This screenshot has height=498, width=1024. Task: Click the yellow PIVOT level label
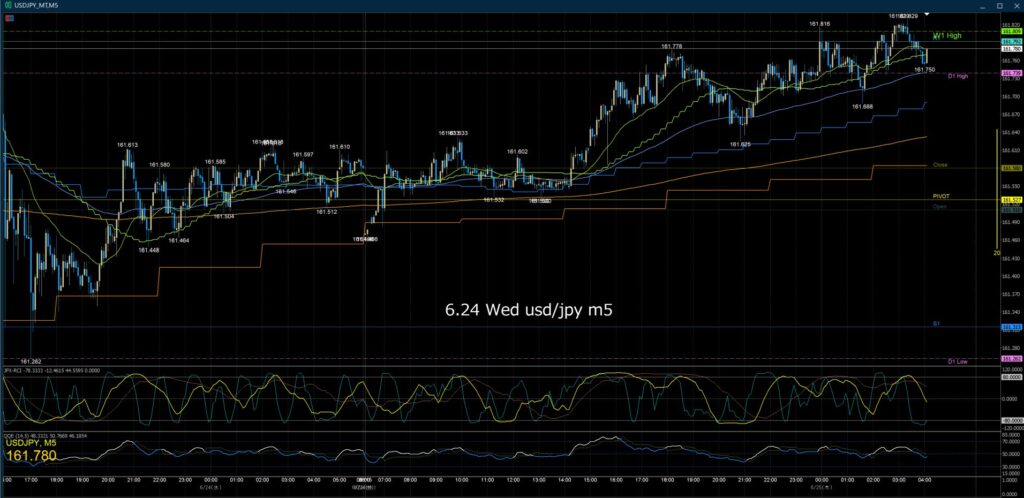(x=941, y=196)
